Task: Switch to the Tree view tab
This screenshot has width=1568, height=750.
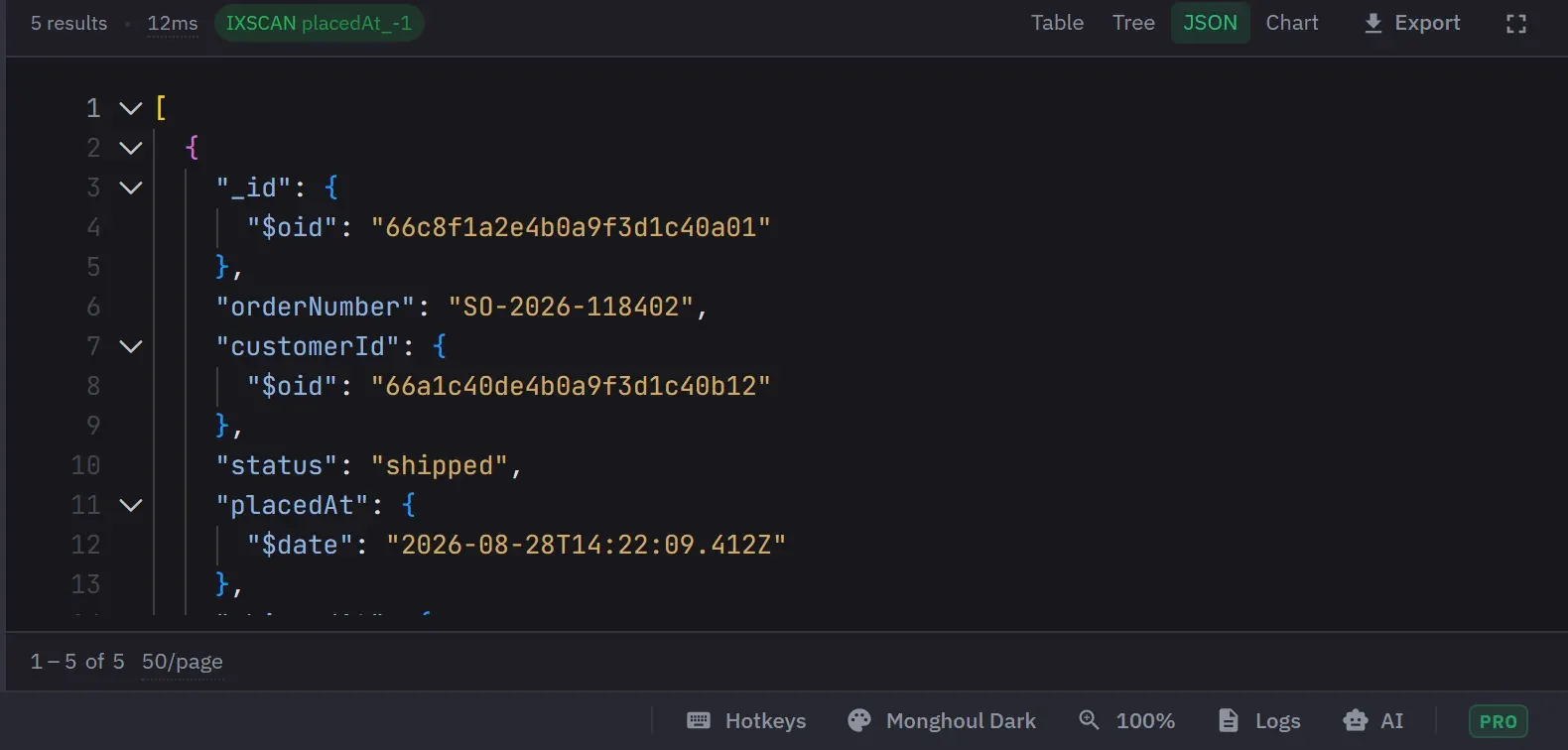Action: [x=1133, y=23]
